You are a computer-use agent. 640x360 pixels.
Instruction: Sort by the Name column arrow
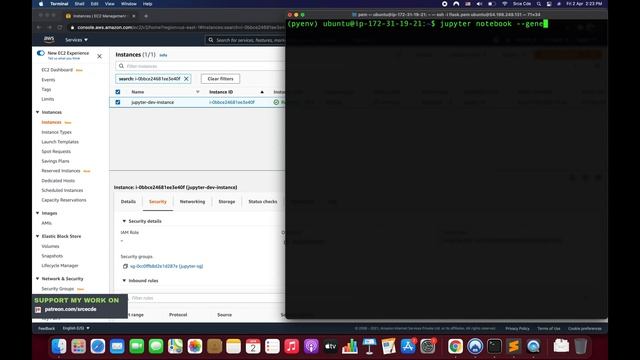198,92
